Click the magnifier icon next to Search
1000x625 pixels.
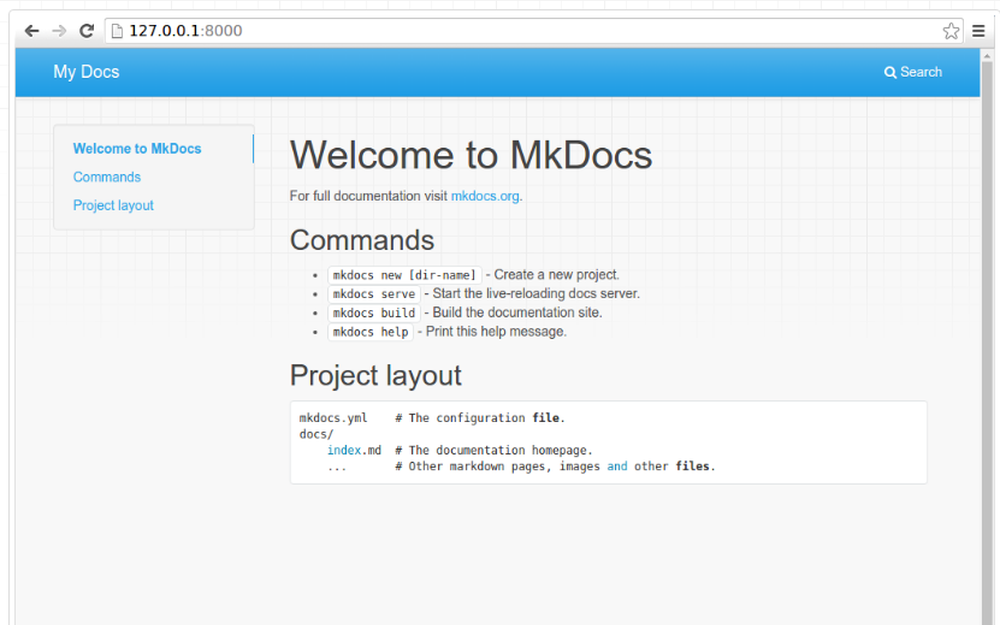890,72
